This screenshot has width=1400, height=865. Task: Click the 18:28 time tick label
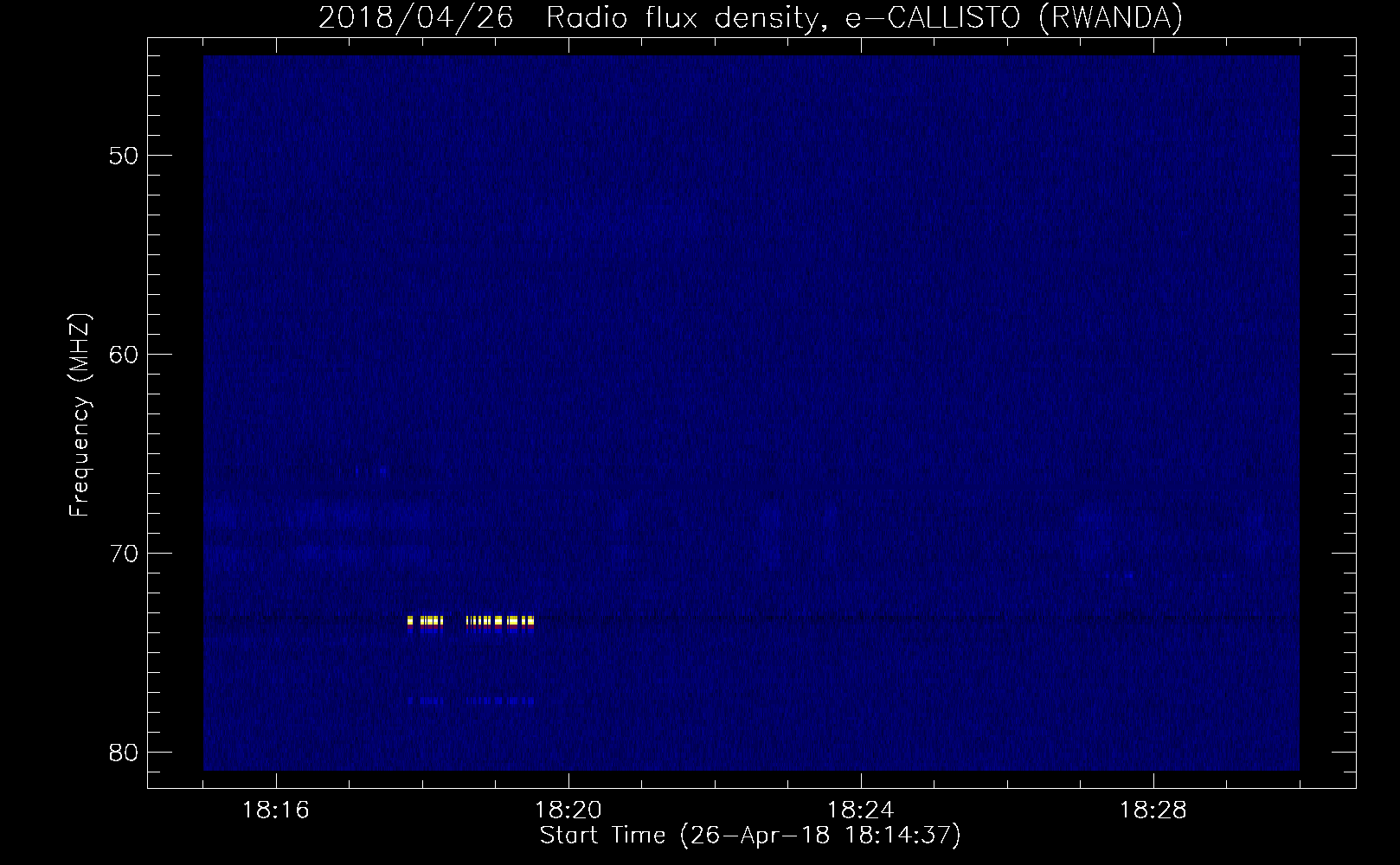(x=1153, y=811)
